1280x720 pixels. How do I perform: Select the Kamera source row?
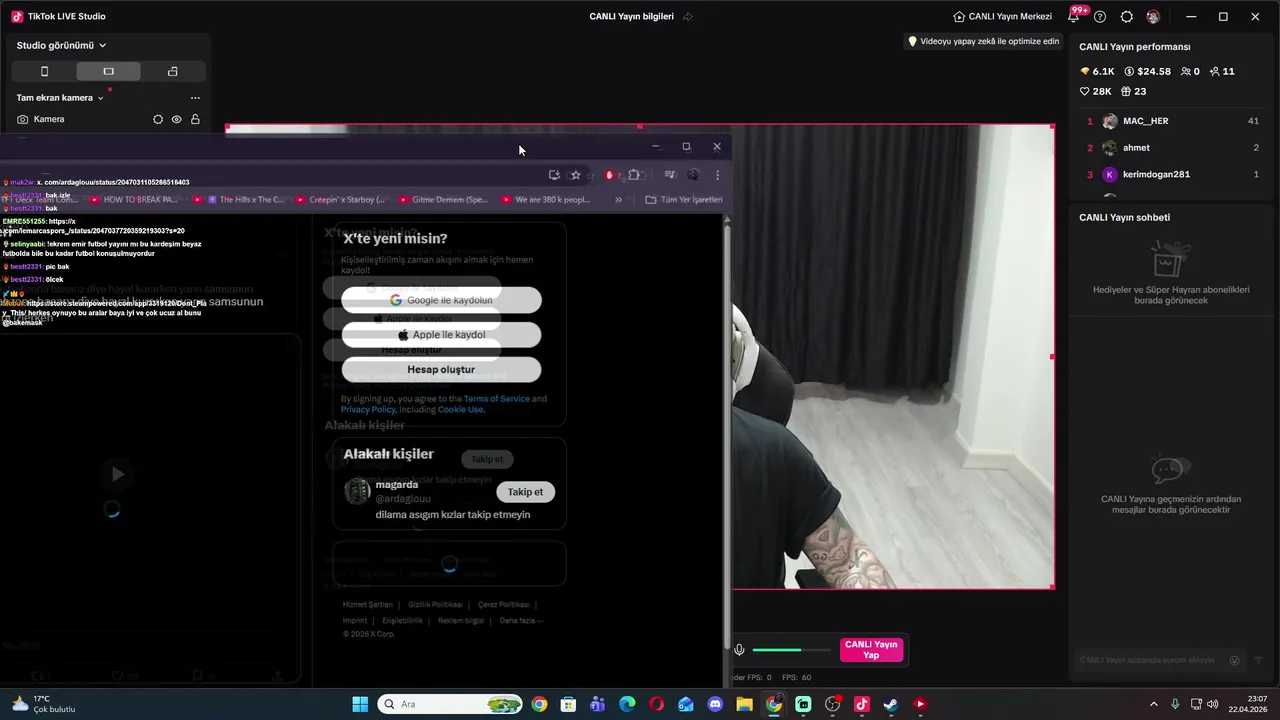click(108, 119)
